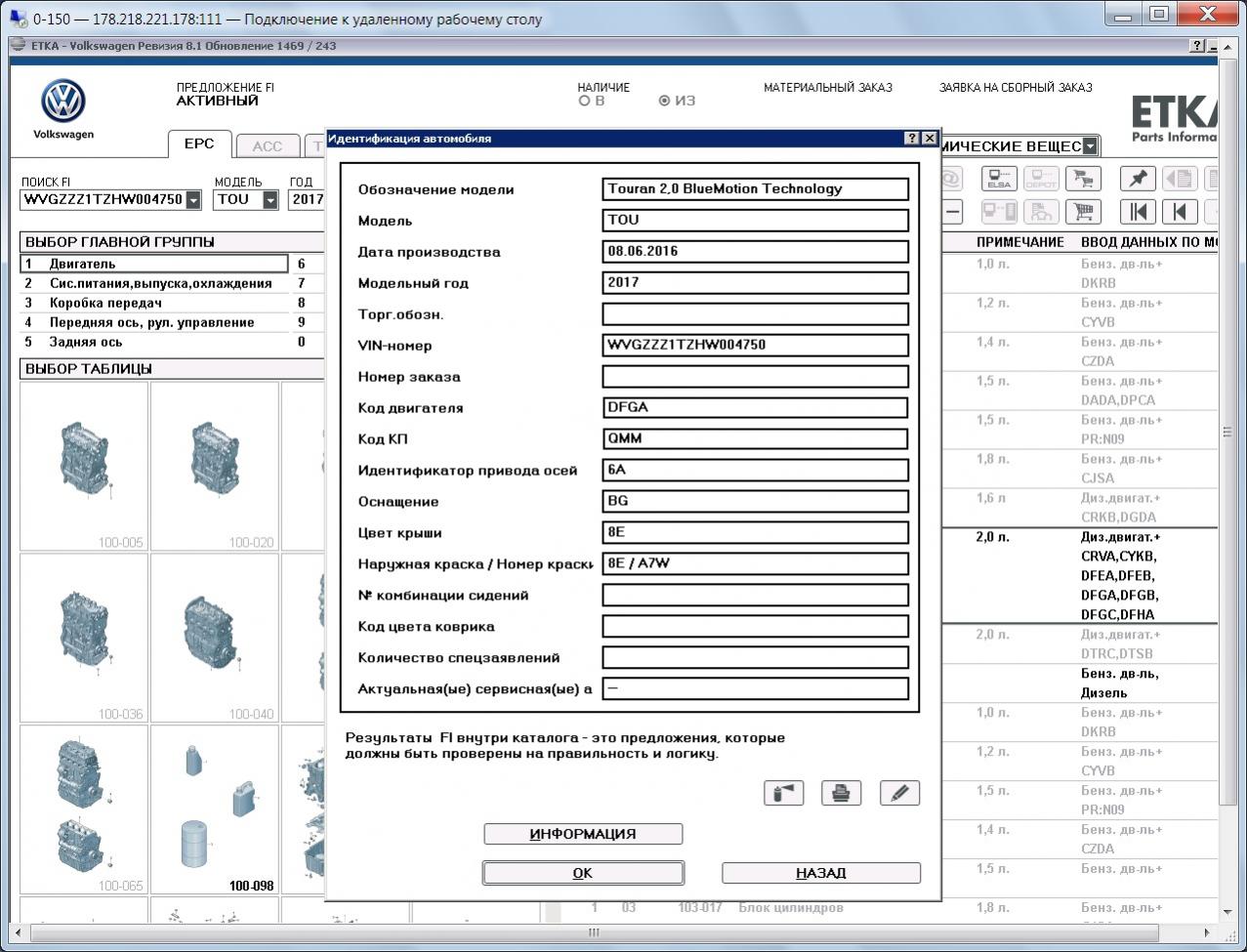This screenshot has height=952, width=1247.
Task: Open engine illustration thumbnail 100-036
Action: point(84,639)
